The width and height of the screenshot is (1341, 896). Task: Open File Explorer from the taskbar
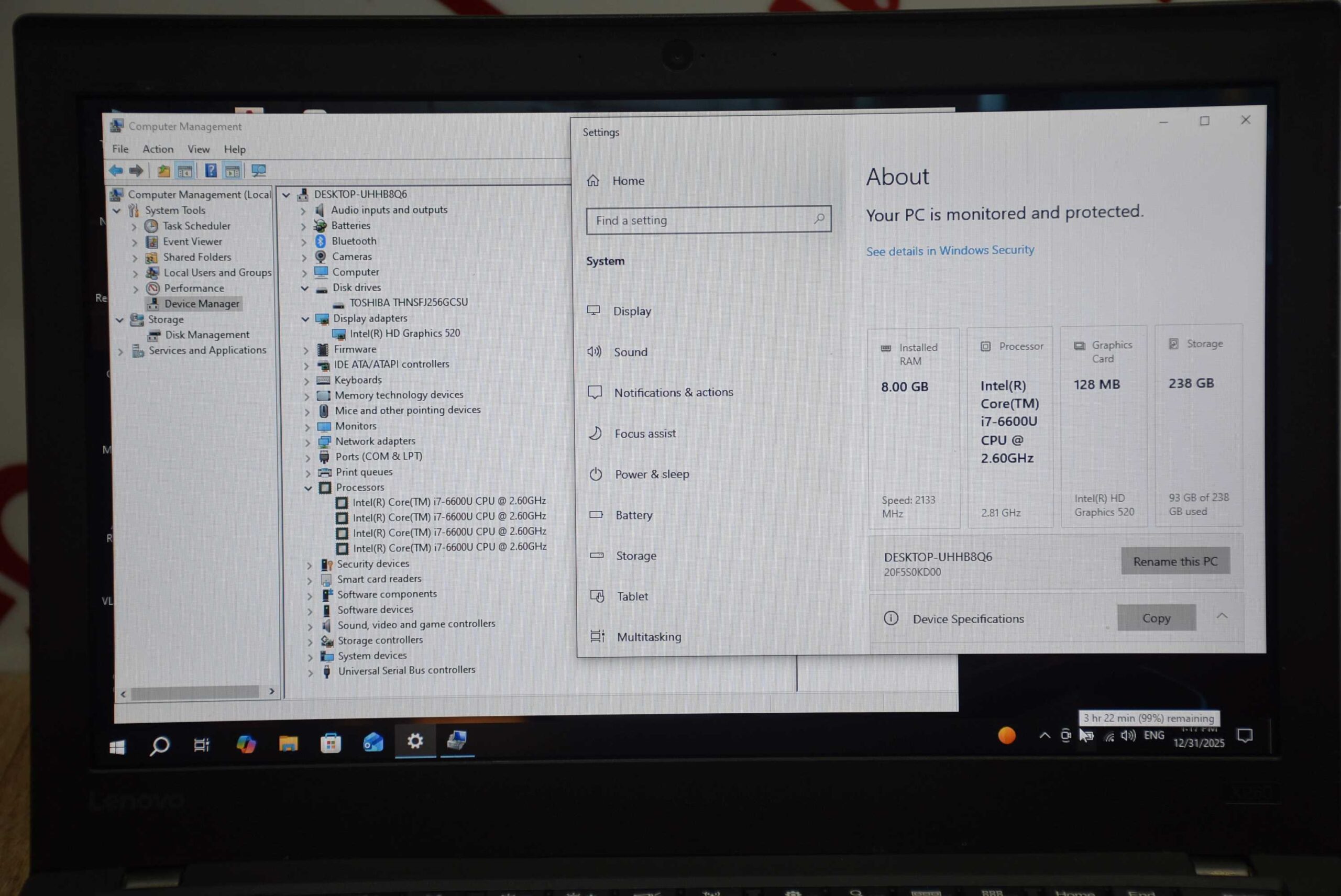pyautogui.click(x=288, y=744)
